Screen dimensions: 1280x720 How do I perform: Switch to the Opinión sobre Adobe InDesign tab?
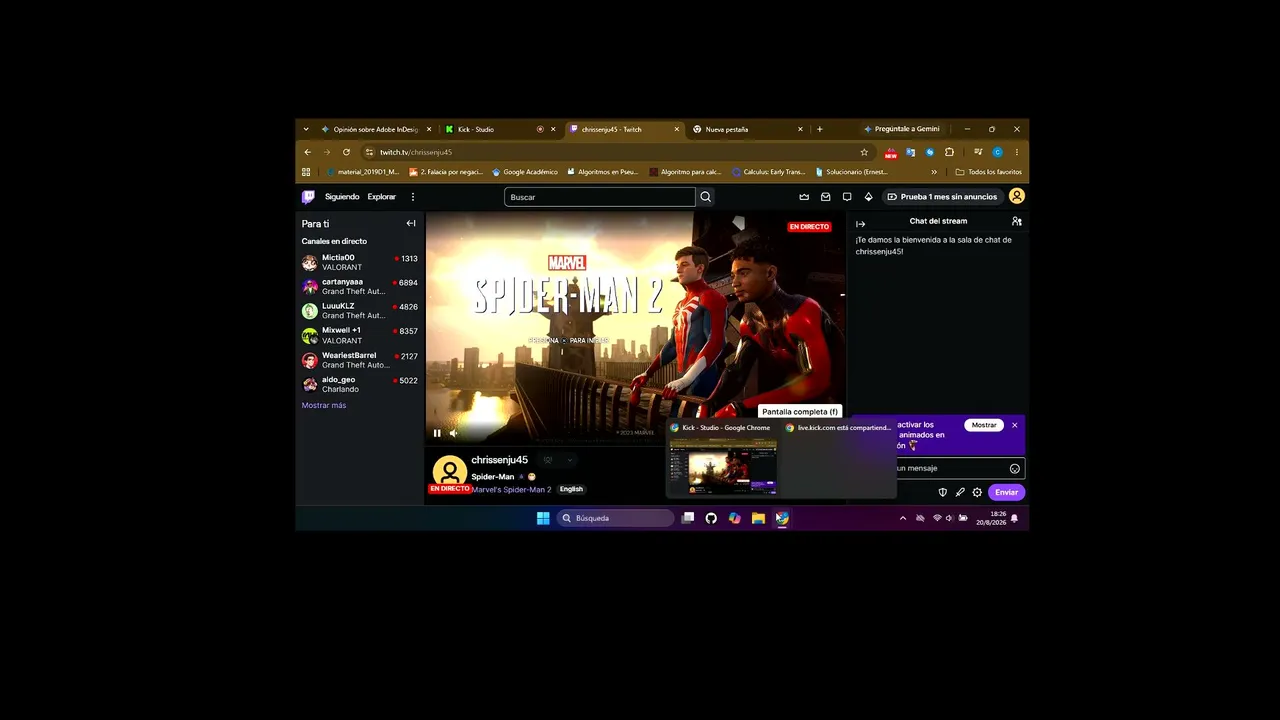click(x=376, y=129)
